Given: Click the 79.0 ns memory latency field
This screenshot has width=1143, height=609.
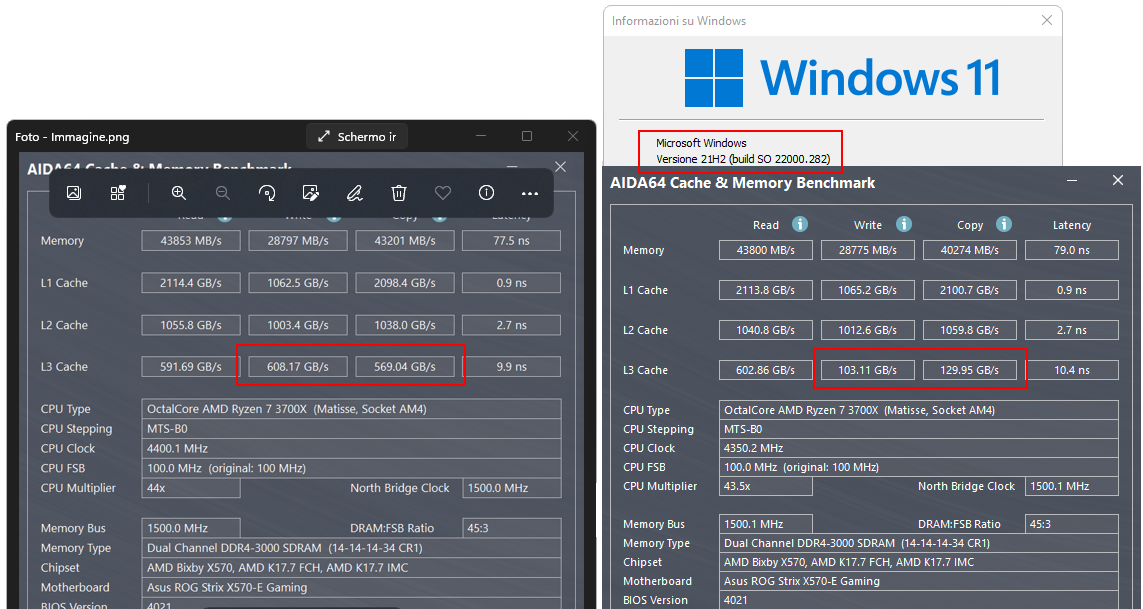Looking at the screenshot, I should coord(1072,250).
